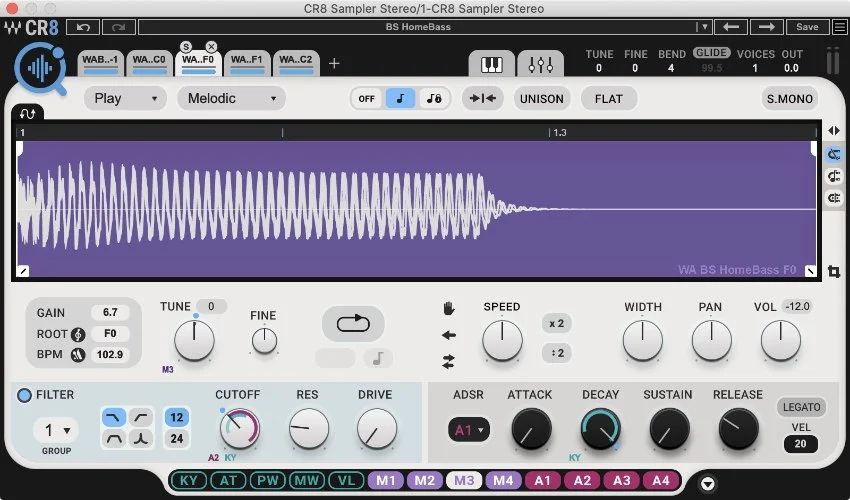850x500 pixels.
Task: Solo the WA..F0 sample layer
Action: tap(185, 47)
